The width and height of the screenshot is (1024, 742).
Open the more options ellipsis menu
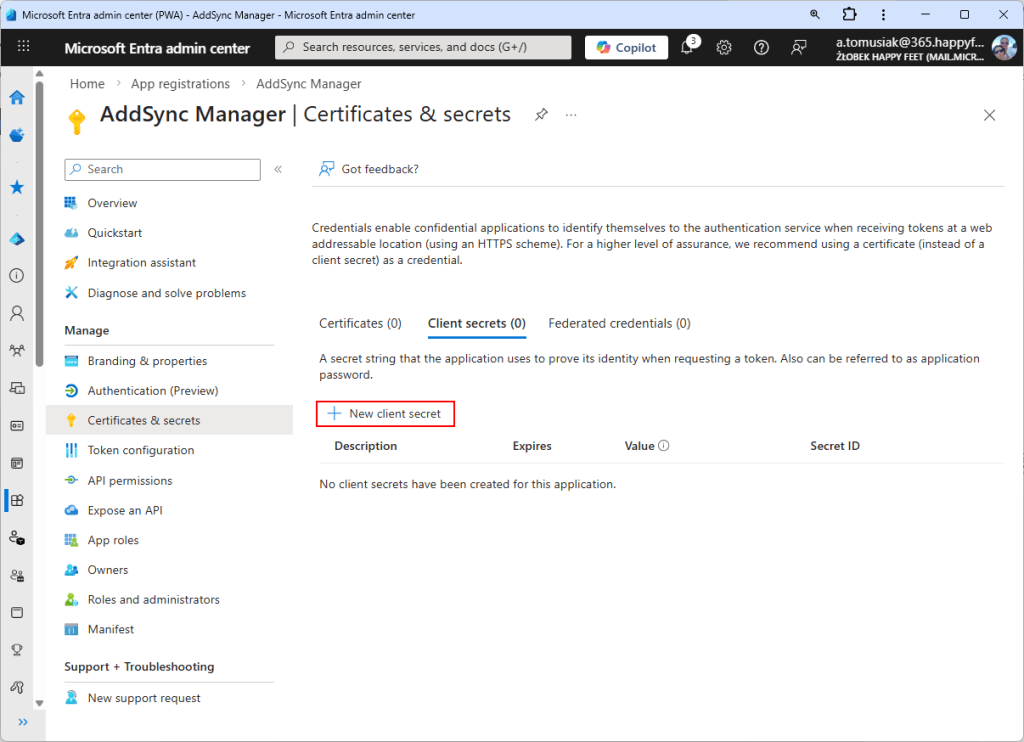point(571,115)
